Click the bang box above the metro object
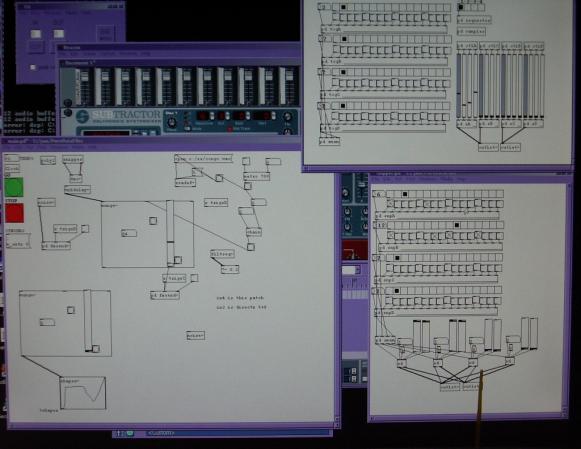Image resolution: width=581 pixels, height=449 pixels. (x=246, y=161)
